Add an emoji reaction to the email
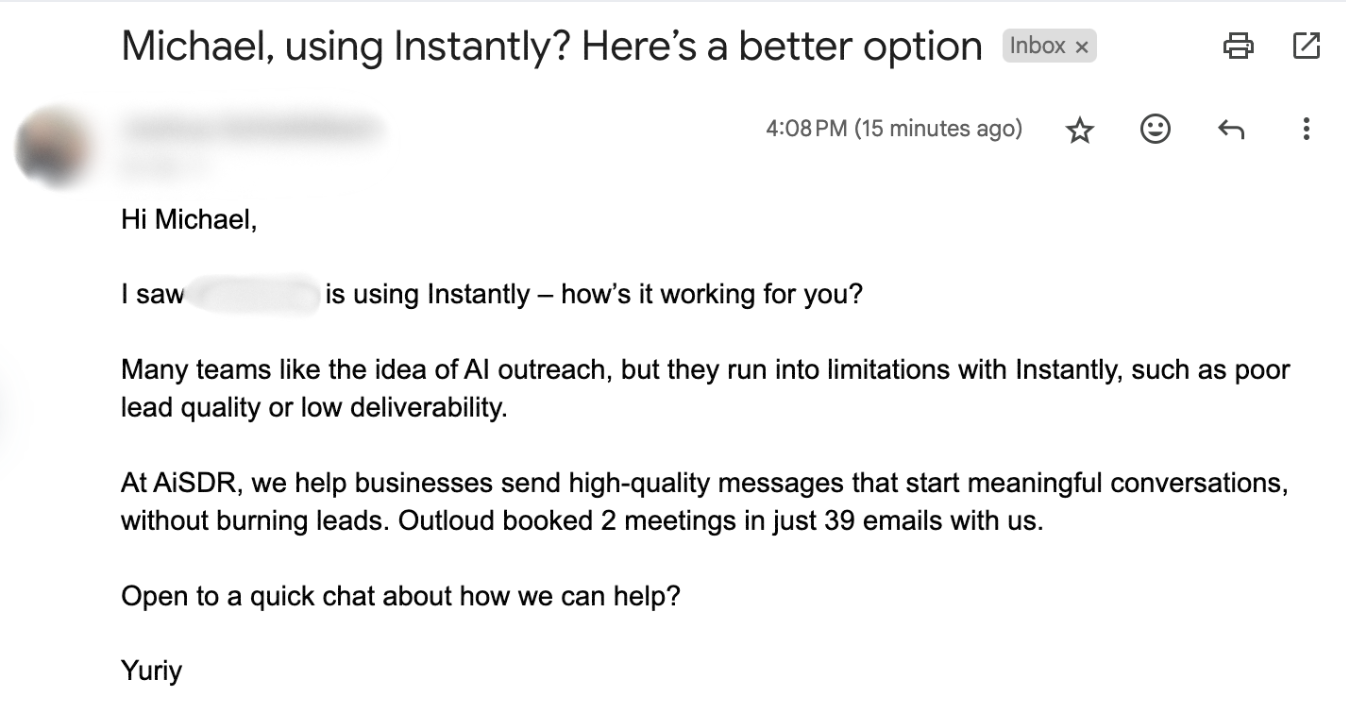The width and height of the screenshot is (1346, 708). coord(1155,129)
